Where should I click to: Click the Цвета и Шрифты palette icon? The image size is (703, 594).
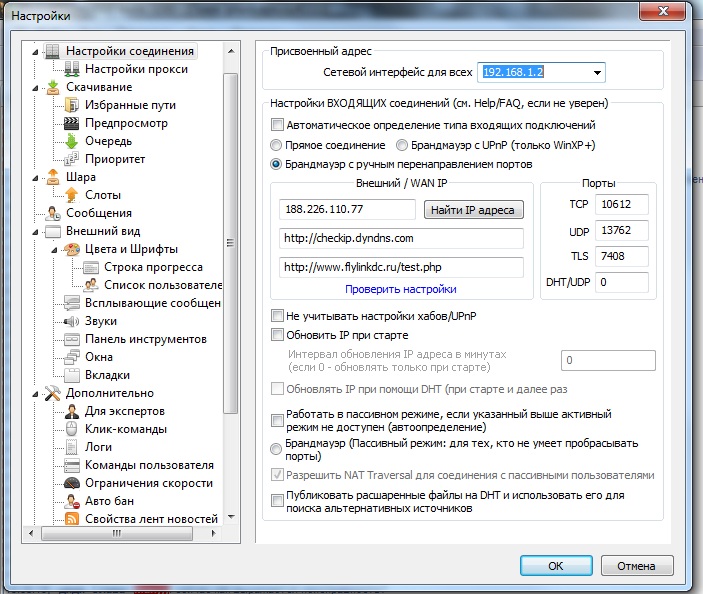coord(72,249)
